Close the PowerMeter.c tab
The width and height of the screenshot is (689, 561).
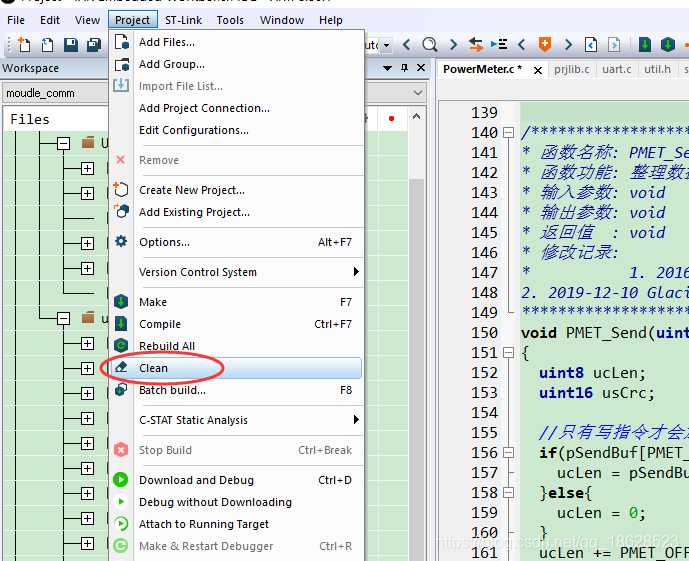[x=537, y=70]
